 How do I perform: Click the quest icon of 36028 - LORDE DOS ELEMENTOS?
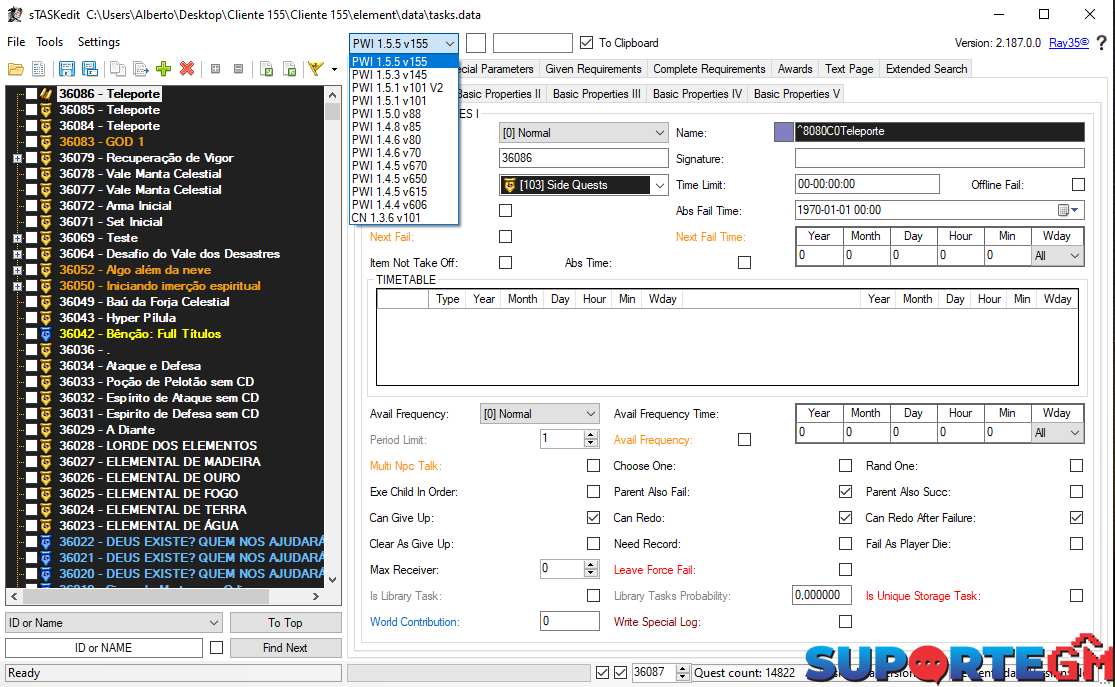46,446
